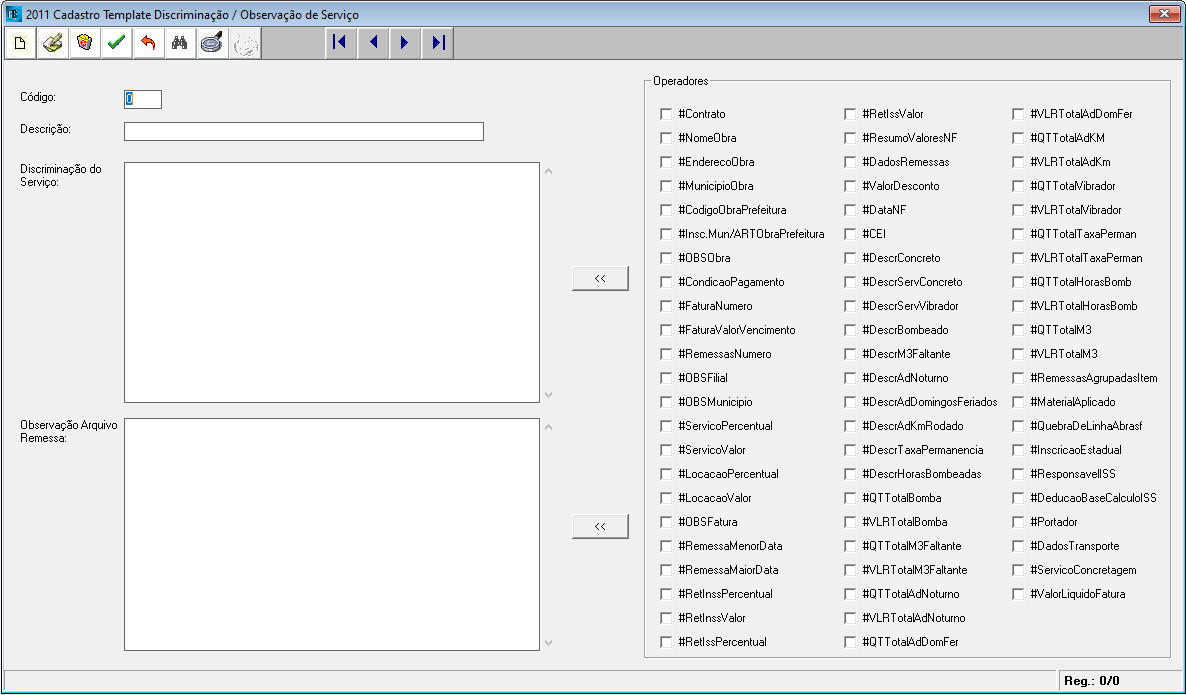Enable the #Contrato checkbox
Viewport: 1186px width, 695px height.
pos(666,115)
